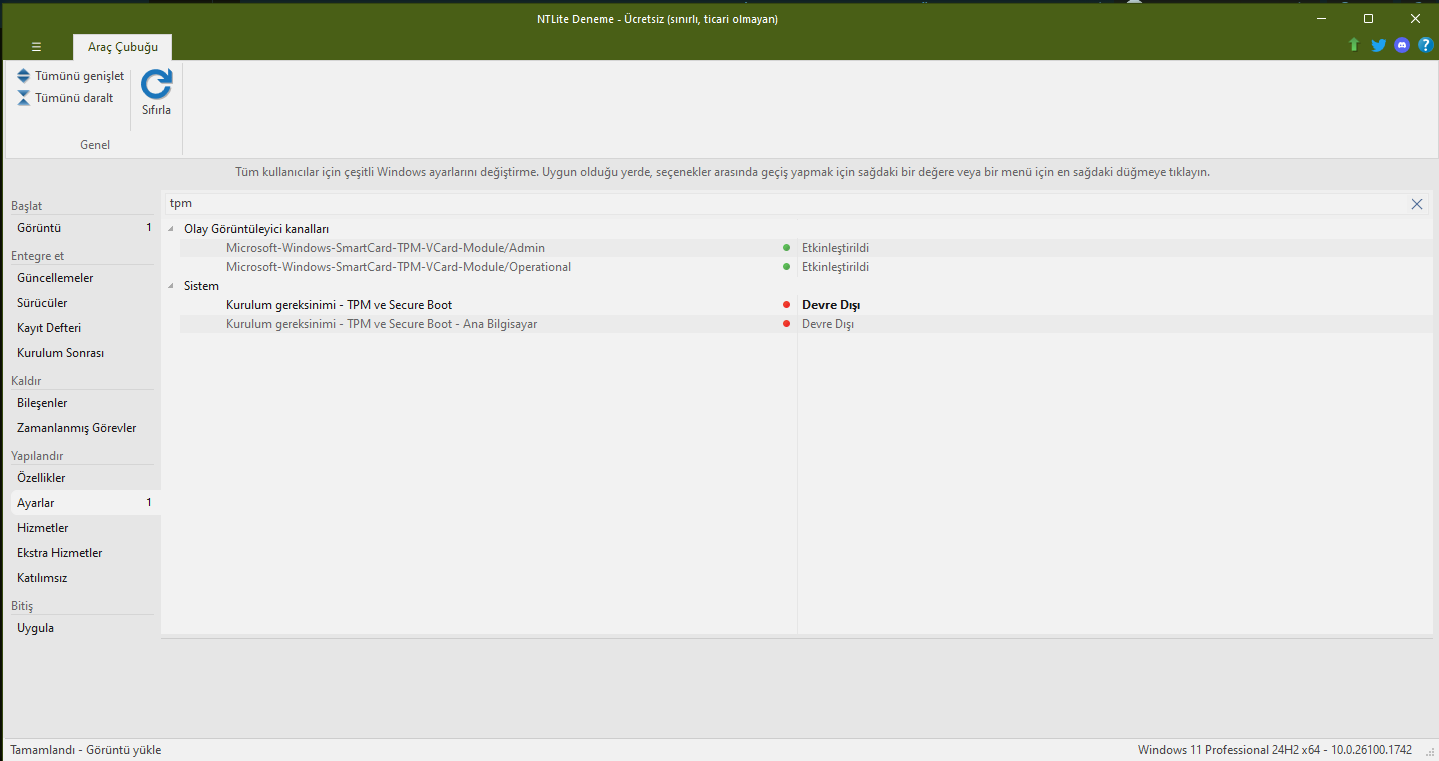
Task: Toggle green dot for TPM-VCard-Module/Admin
Action: 787,248
